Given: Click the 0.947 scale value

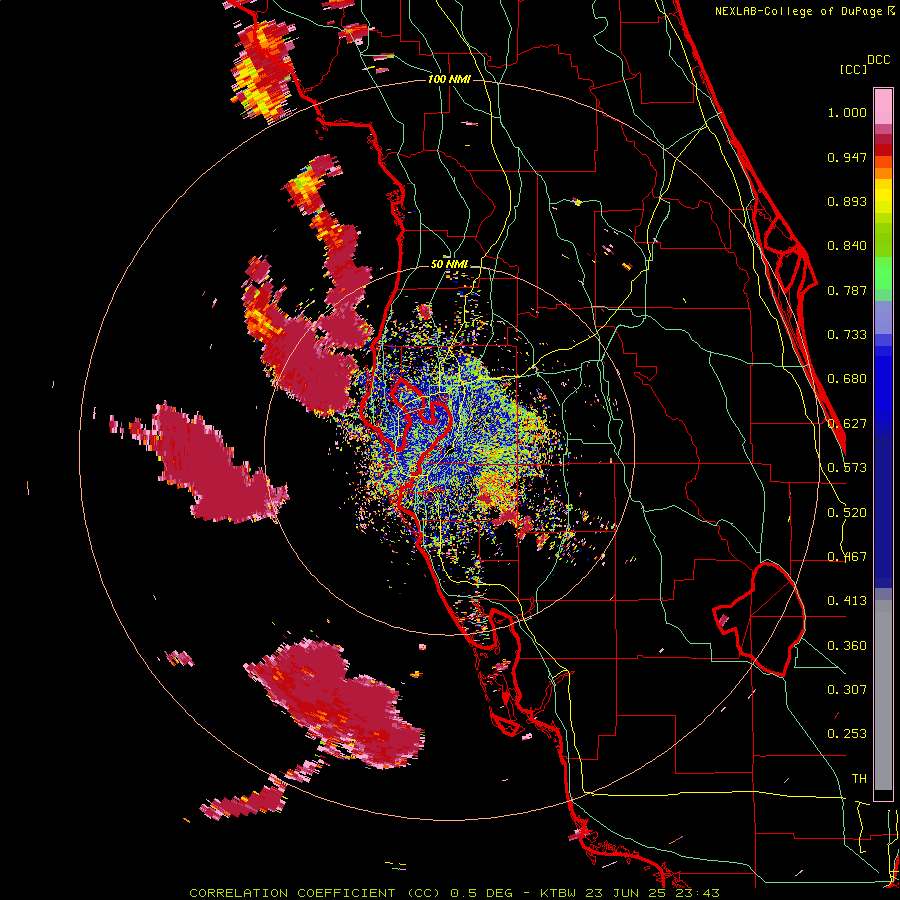Looking at the screenshot, I should click(847, 157).
